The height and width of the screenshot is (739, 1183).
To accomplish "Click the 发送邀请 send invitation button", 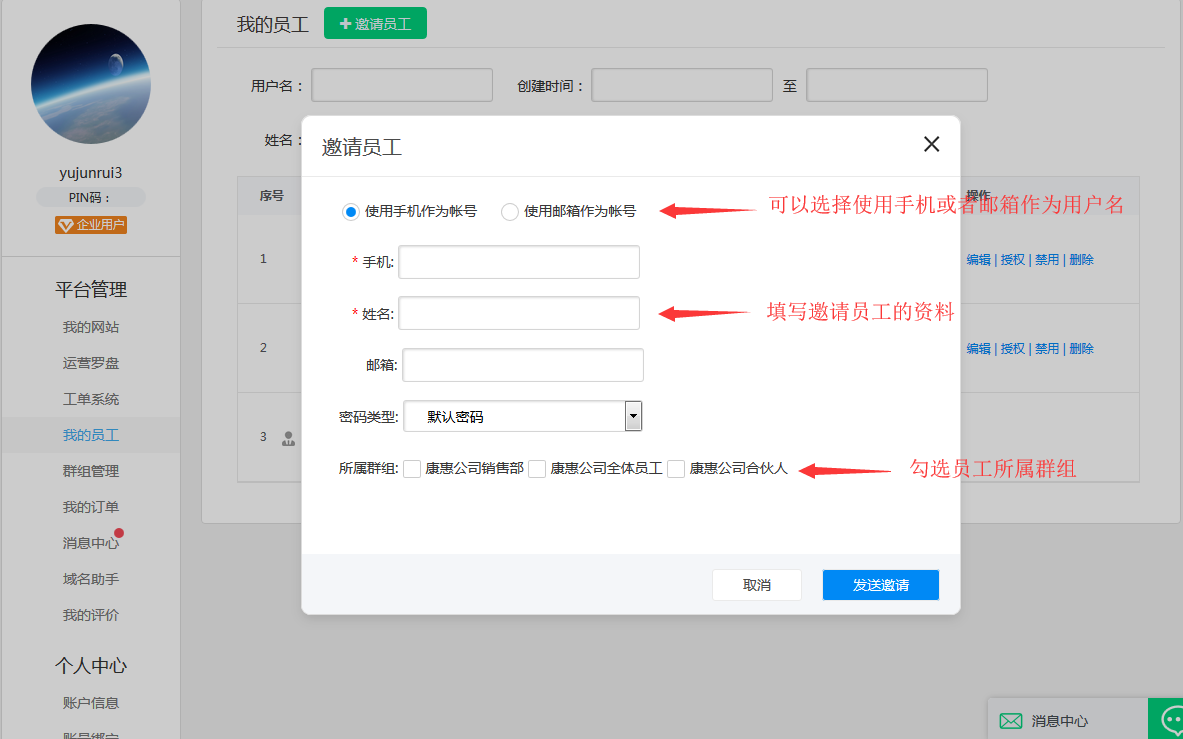I will (x=880, y=585).
